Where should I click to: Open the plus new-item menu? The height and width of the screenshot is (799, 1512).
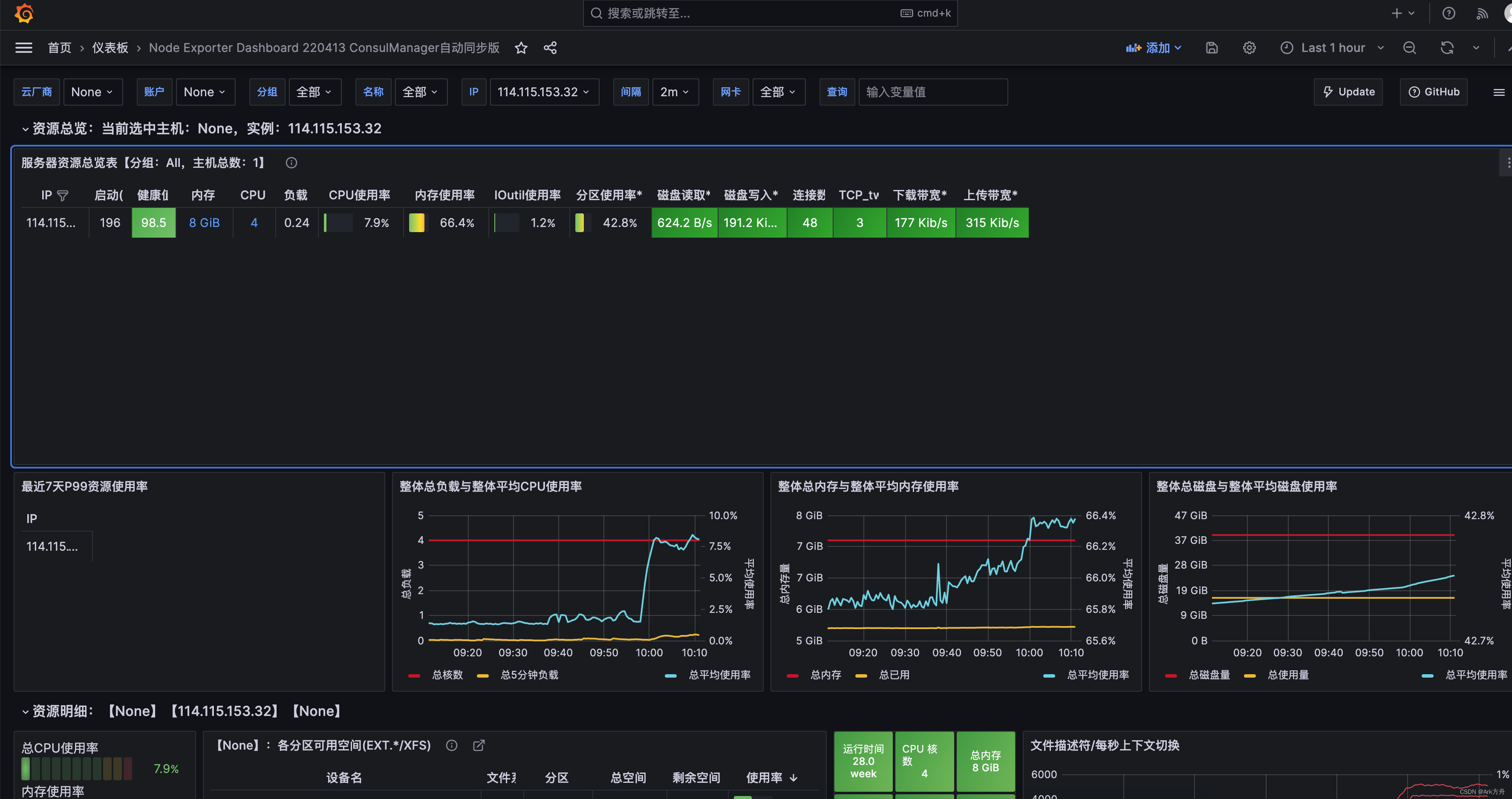(1402, 13)
